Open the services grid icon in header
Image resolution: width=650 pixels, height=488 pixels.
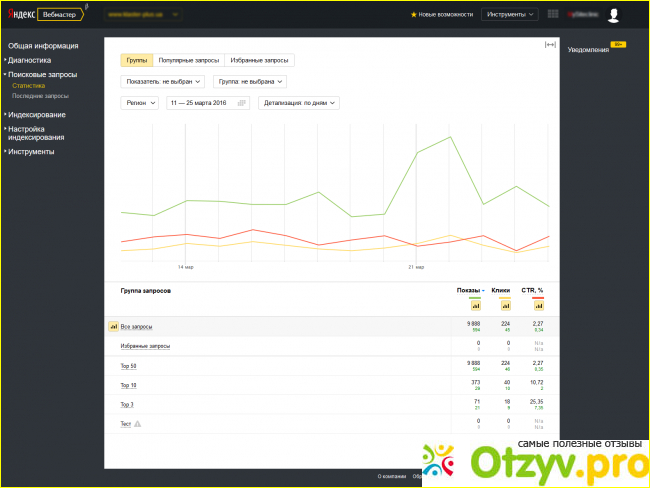553,15
